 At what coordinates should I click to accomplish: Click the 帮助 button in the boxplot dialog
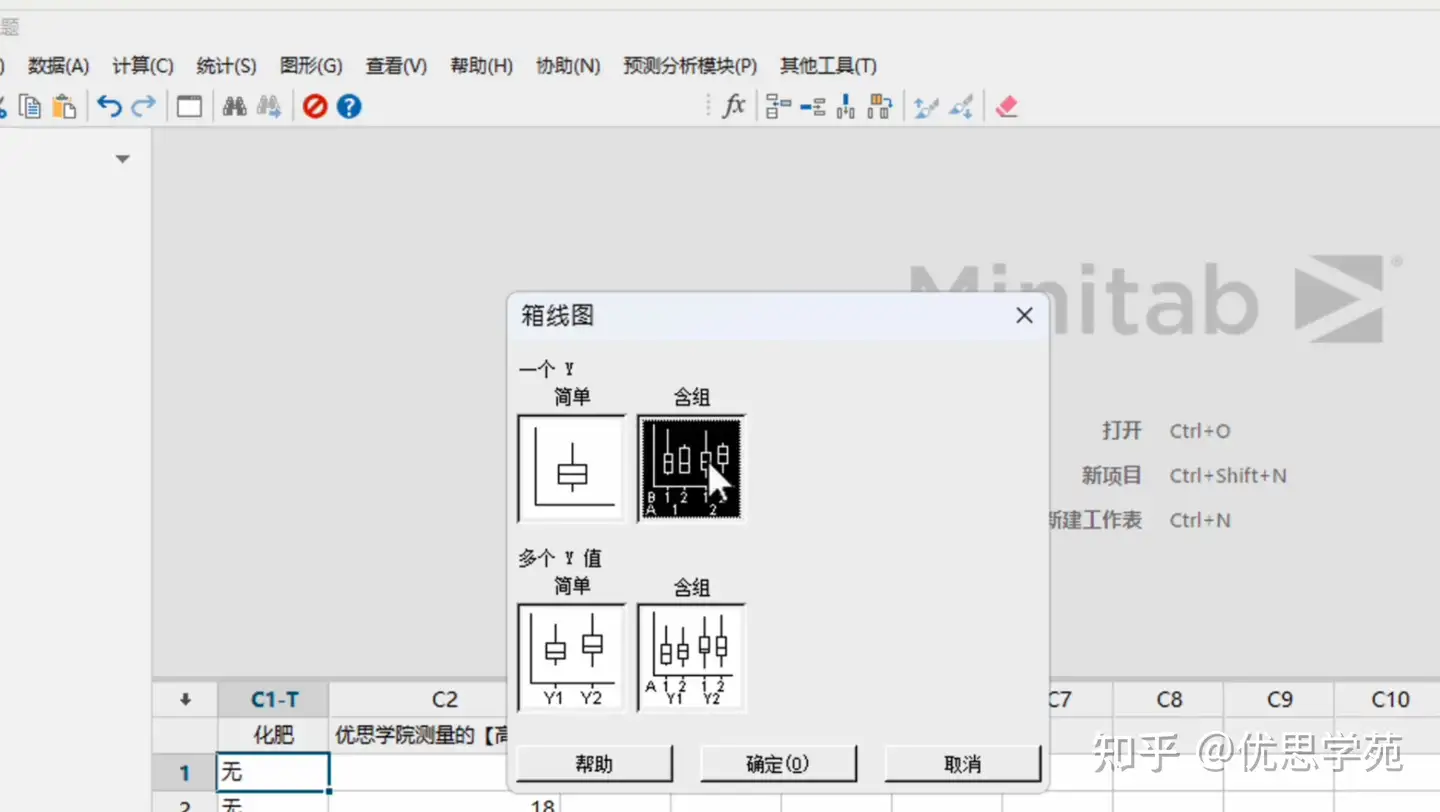tap(594, 763)
